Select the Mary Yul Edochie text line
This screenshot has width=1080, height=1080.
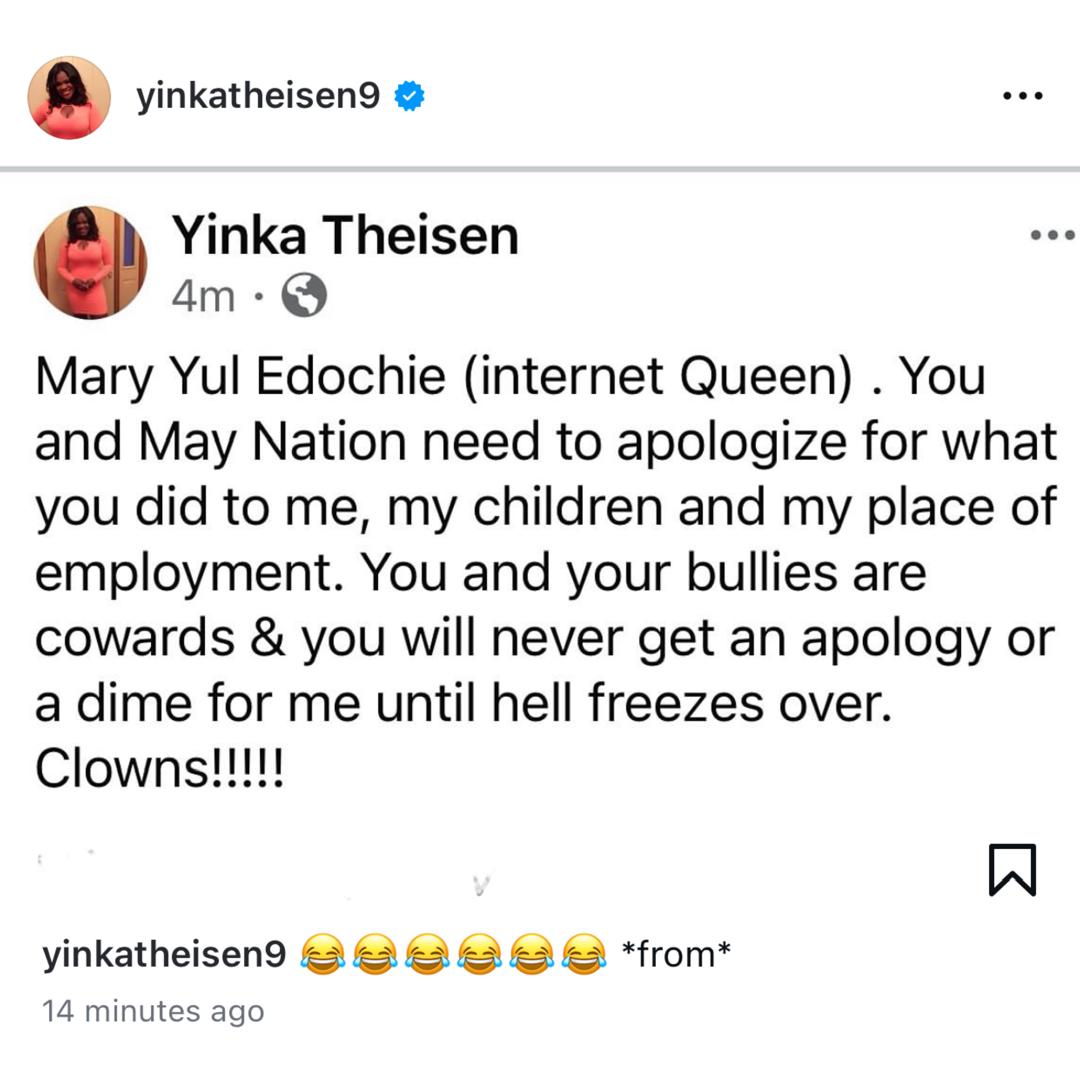tap(510, 377)
